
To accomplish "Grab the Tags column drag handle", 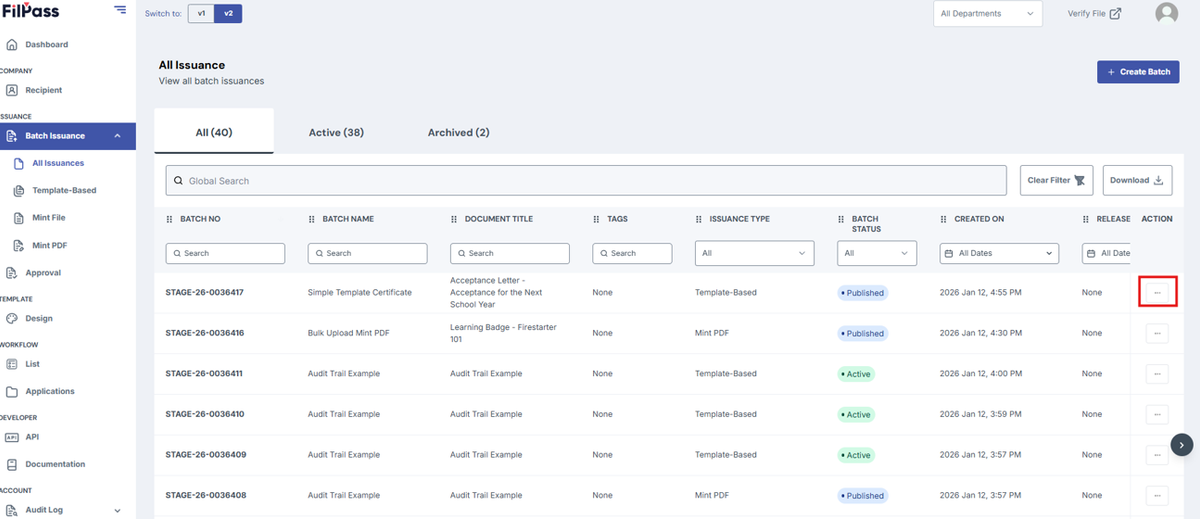I will [597, 219].
